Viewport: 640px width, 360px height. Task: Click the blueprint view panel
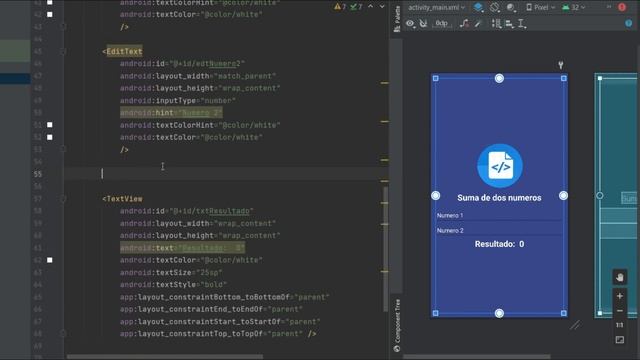[x=617, y=196]
